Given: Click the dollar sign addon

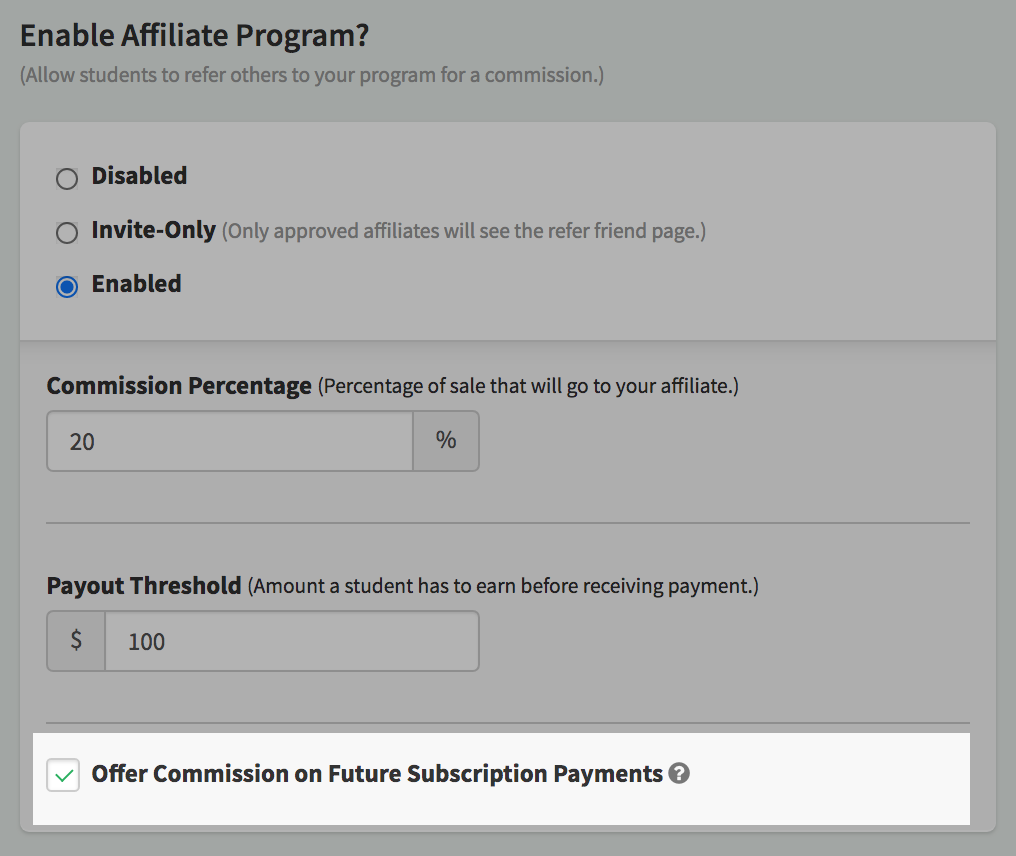Looking at the screenshot, I should pos(76,641).
